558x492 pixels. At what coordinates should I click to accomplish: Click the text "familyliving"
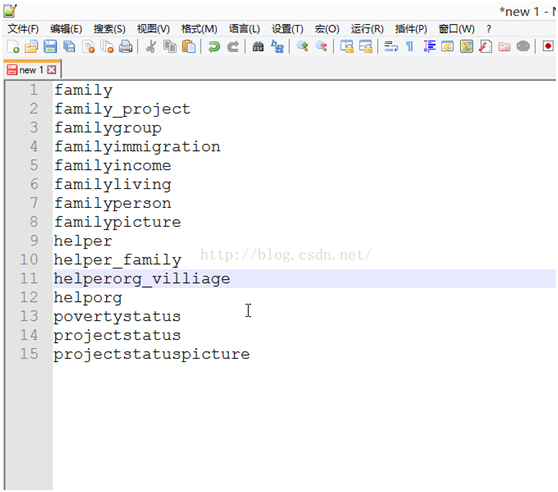pos(113,184)
